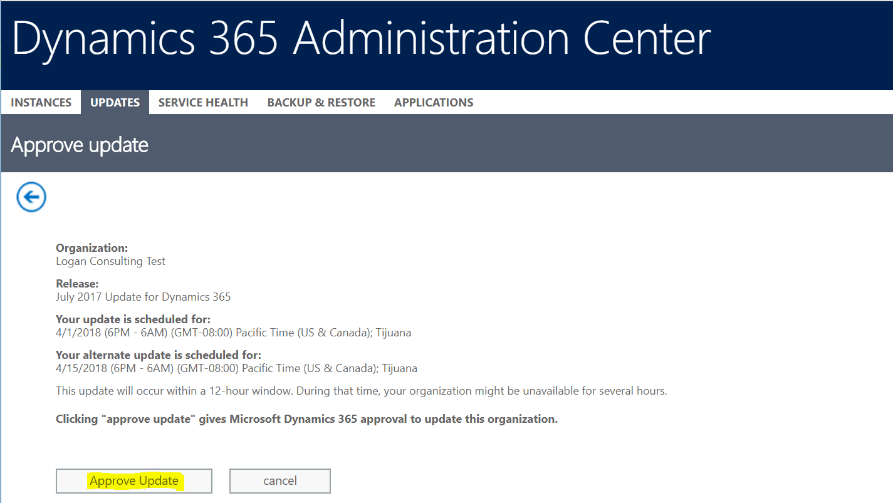Click the 12-hour window notice text
The height and width of the screenshot is (503, 893).
pos(361,391)
